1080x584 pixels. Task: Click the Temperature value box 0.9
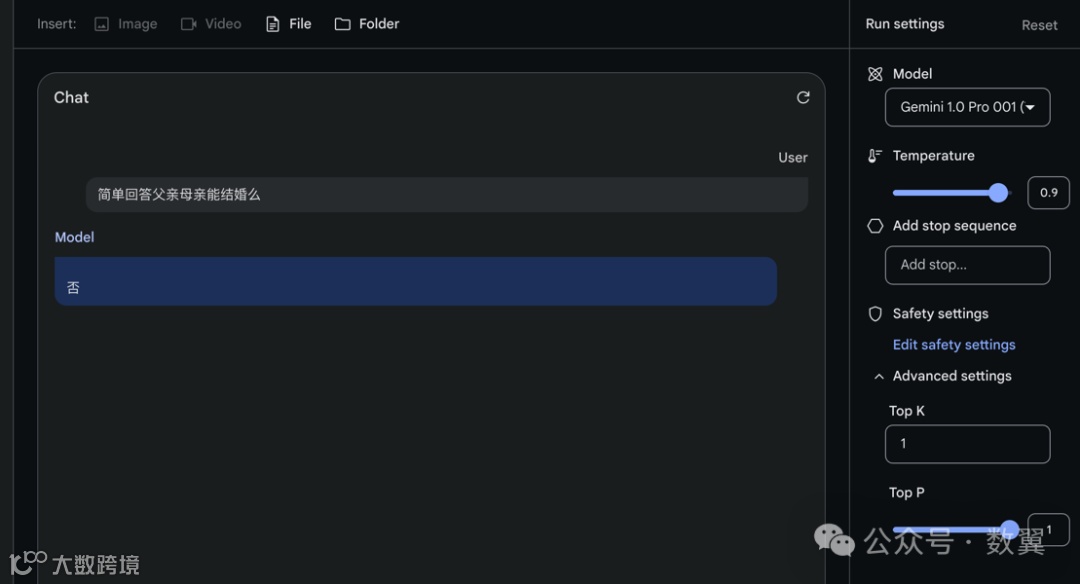[x=1048, y=193]
